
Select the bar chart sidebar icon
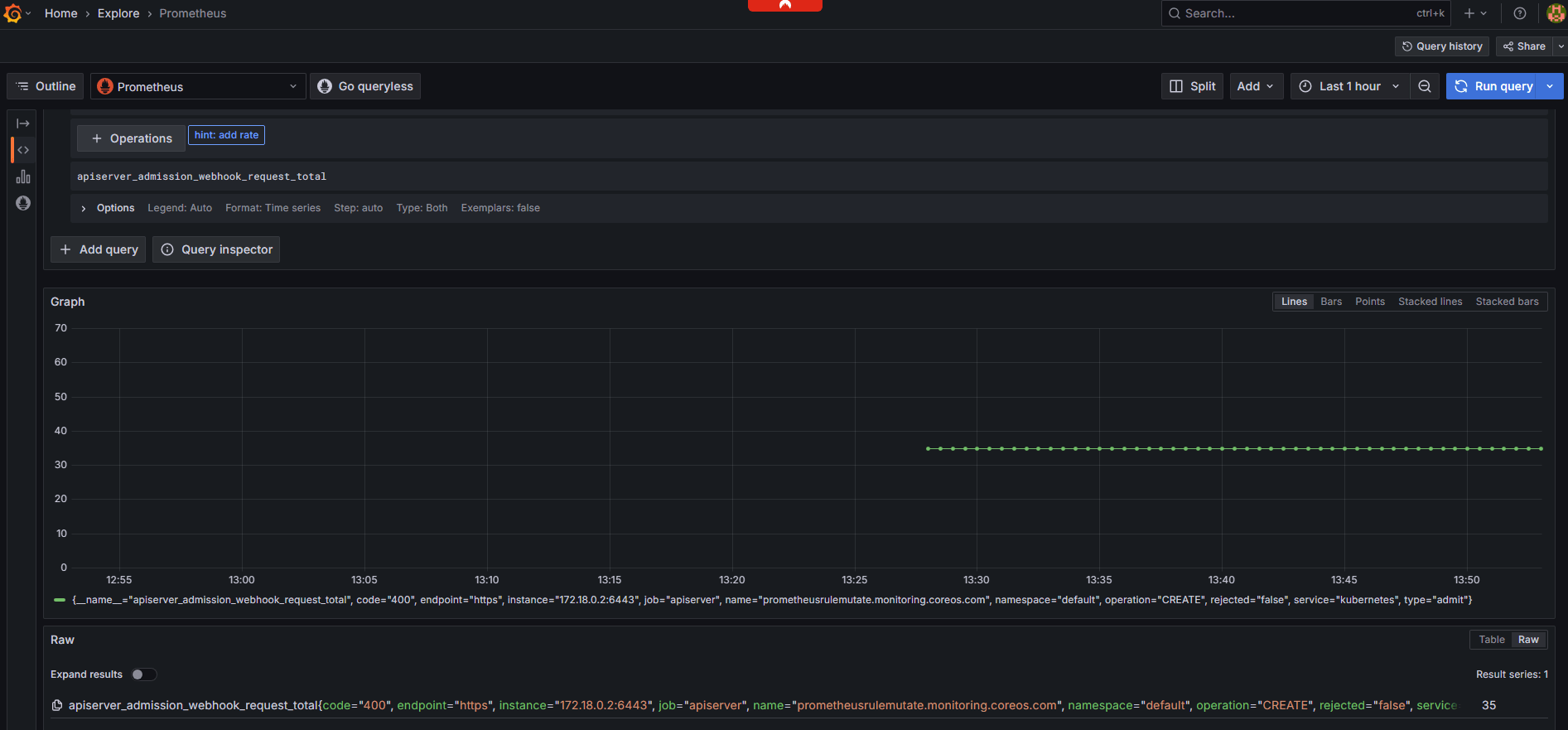[x=23, y=176]
